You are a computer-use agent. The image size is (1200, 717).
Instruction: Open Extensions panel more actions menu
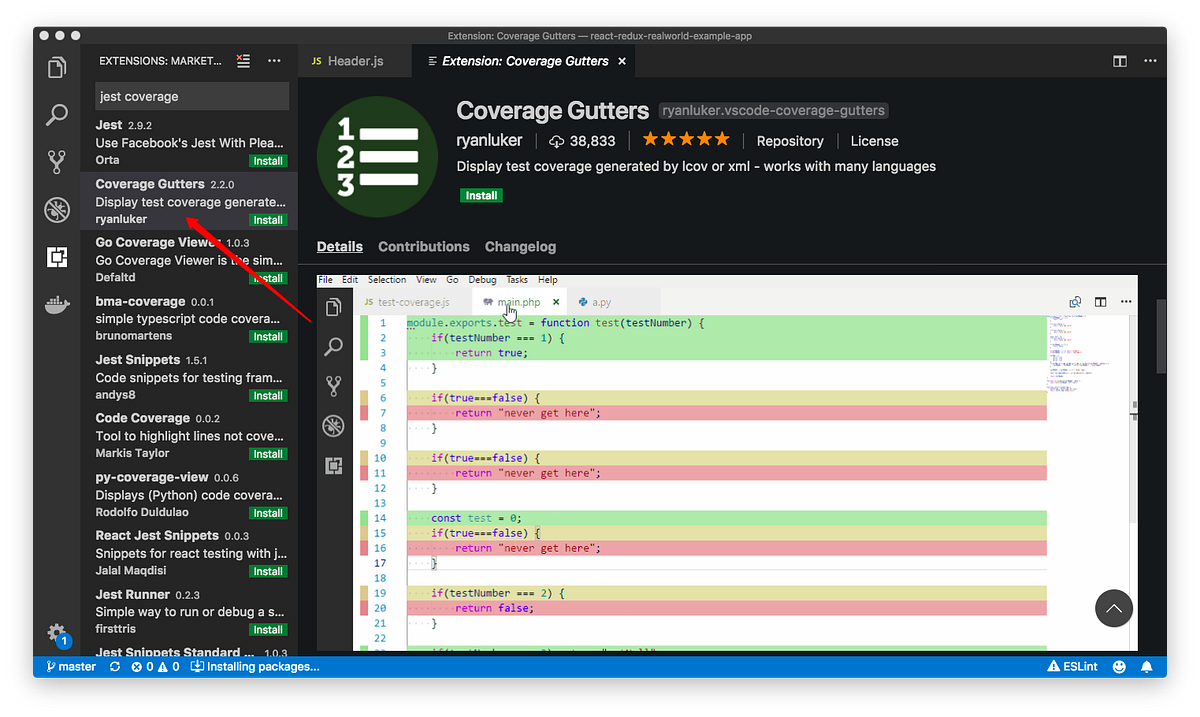[x=274, y=61]
